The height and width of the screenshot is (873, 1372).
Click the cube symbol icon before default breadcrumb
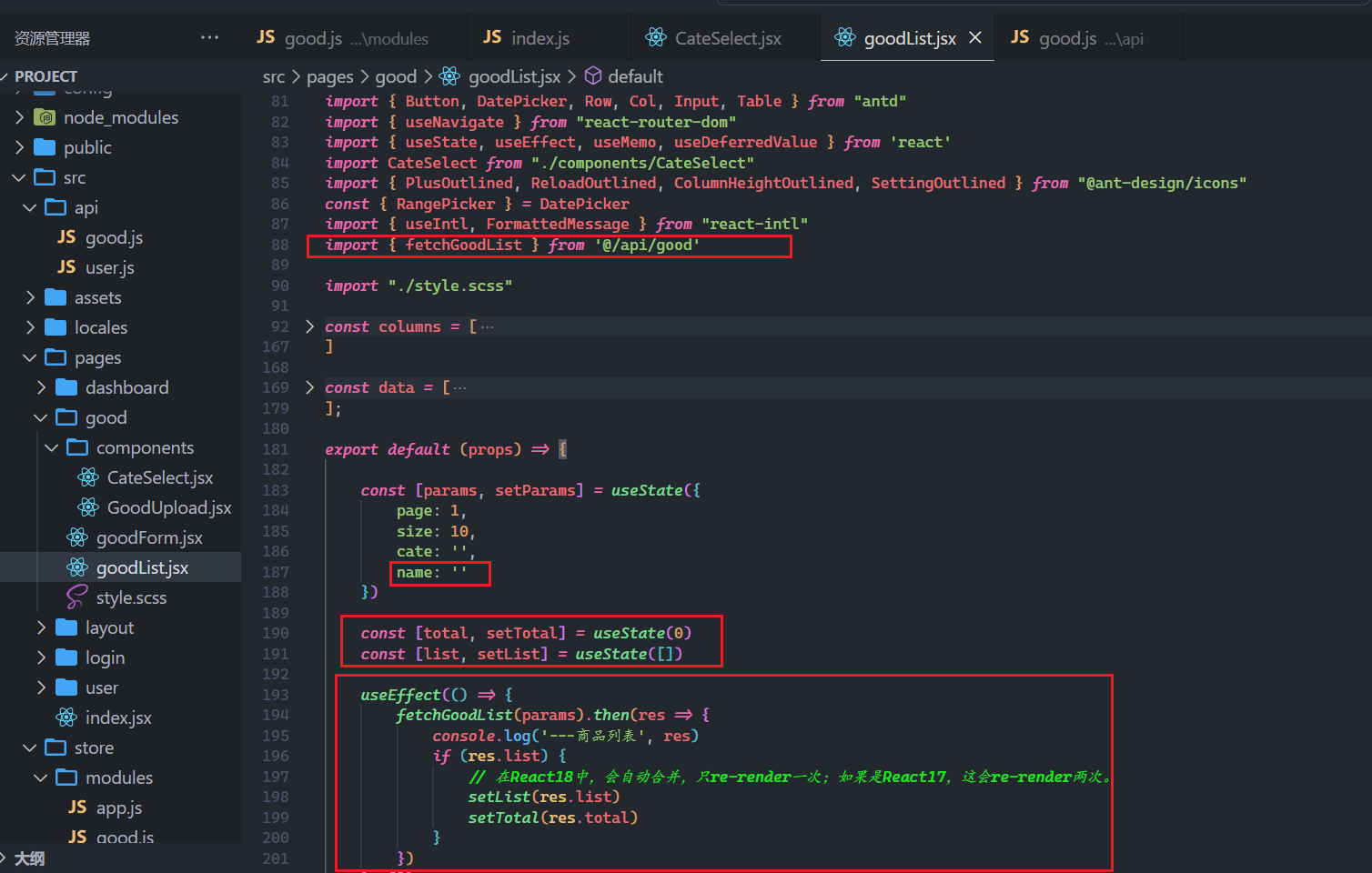coord(593,75)
